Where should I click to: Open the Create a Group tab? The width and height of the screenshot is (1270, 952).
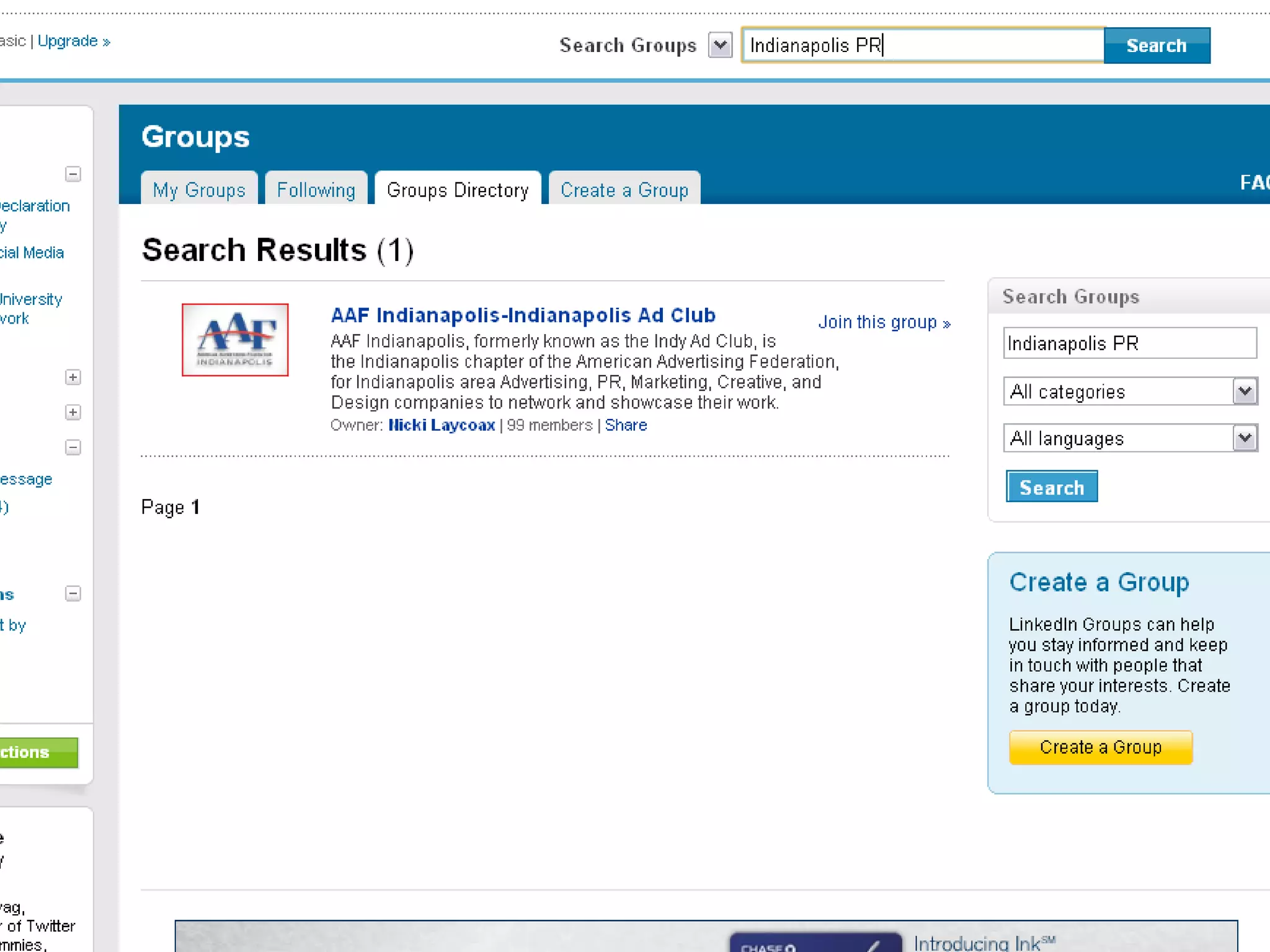624,190
